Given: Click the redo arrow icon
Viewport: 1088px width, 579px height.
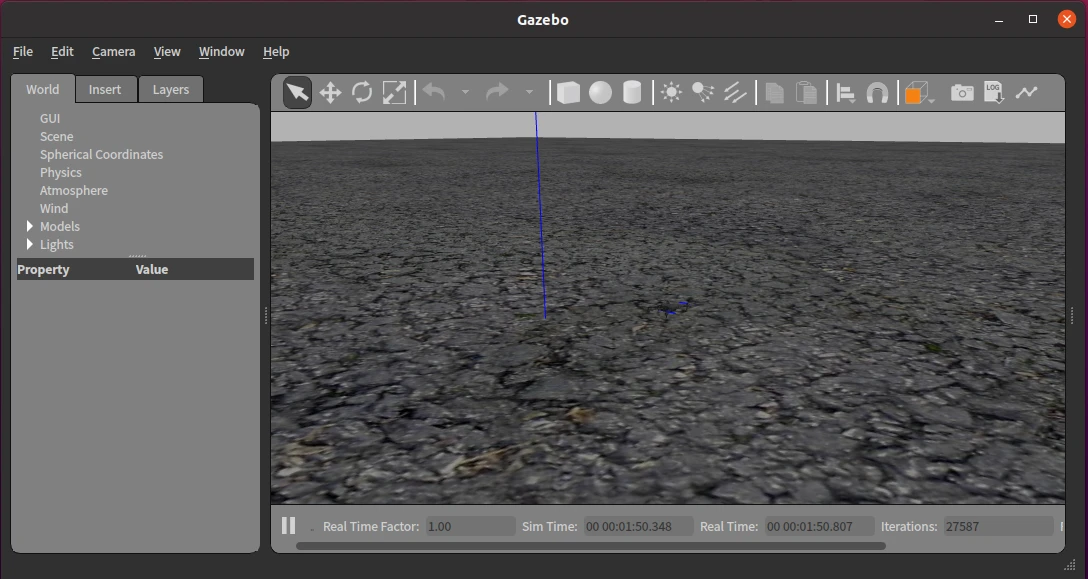Looking at the screenshot, I should (498, 92).
